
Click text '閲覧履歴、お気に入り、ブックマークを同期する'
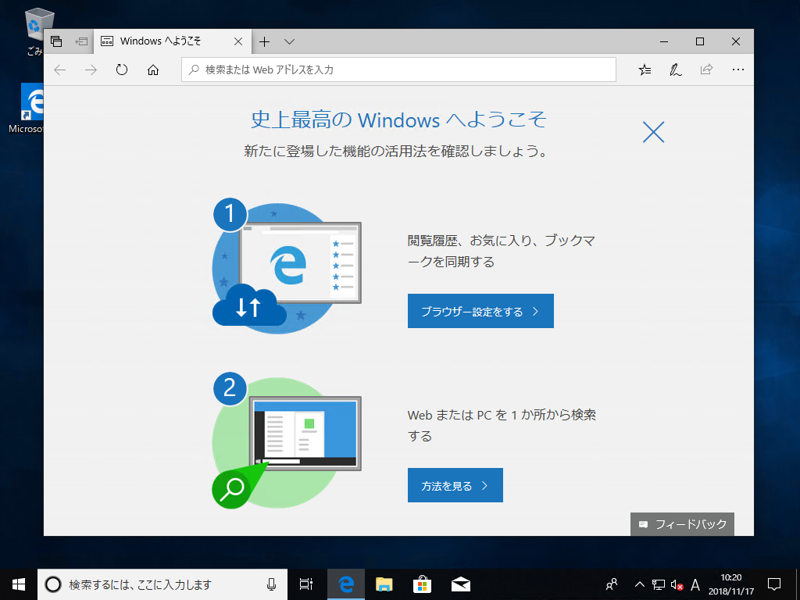[x=502, y=251]
